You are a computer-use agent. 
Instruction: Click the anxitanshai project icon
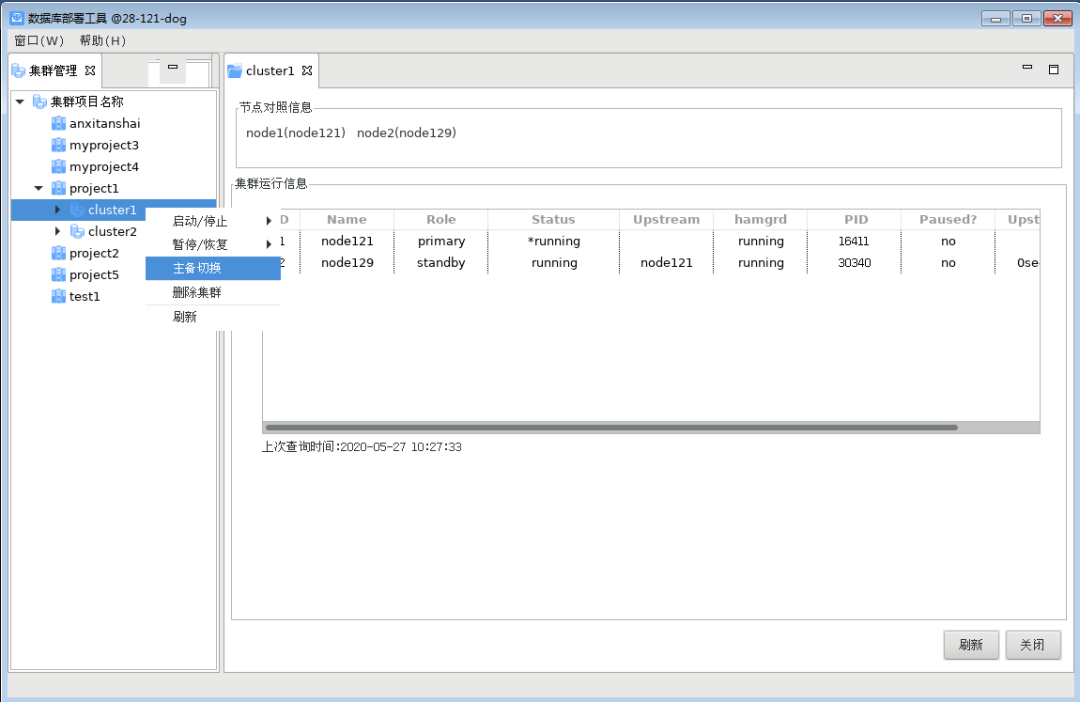(x=58, y=124)
